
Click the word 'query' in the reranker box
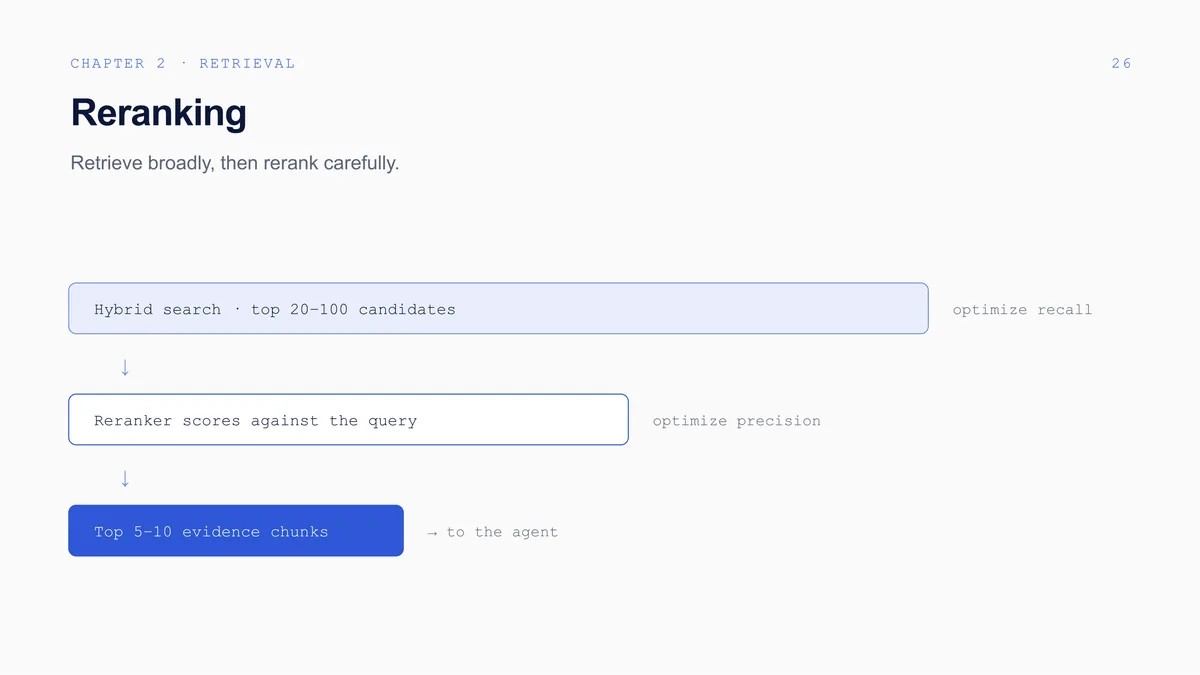392,422
